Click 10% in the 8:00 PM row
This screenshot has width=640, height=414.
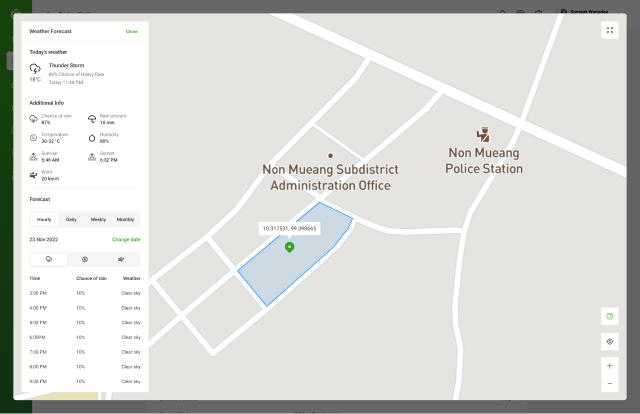[80, 367]
